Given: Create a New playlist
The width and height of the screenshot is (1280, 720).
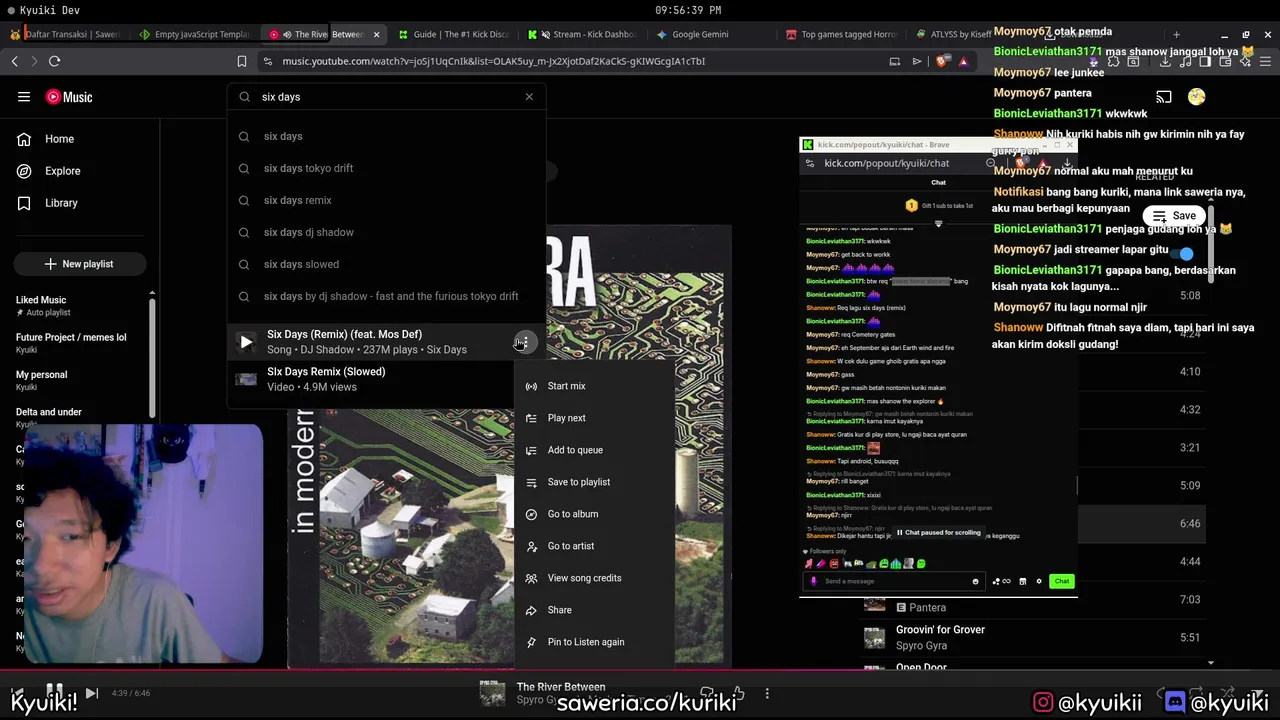Looking at the screenshot, I should point(80,264).
